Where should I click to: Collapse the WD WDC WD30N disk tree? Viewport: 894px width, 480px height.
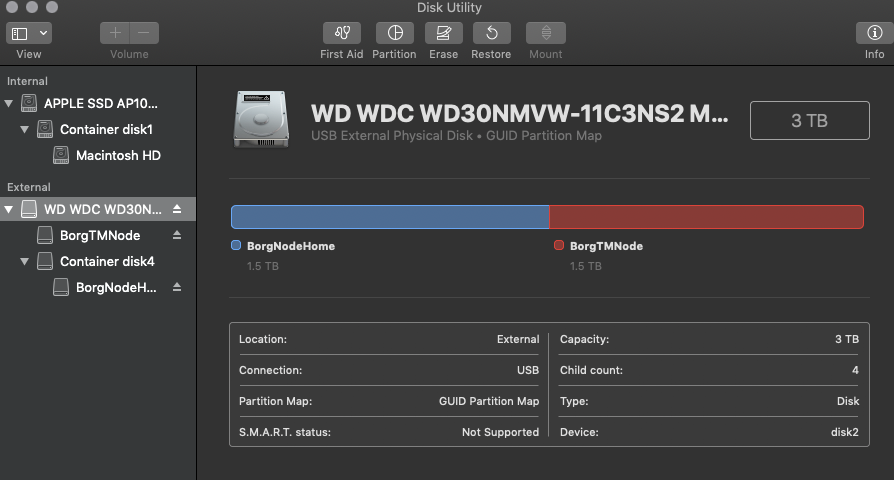click(x=9, y=209)
